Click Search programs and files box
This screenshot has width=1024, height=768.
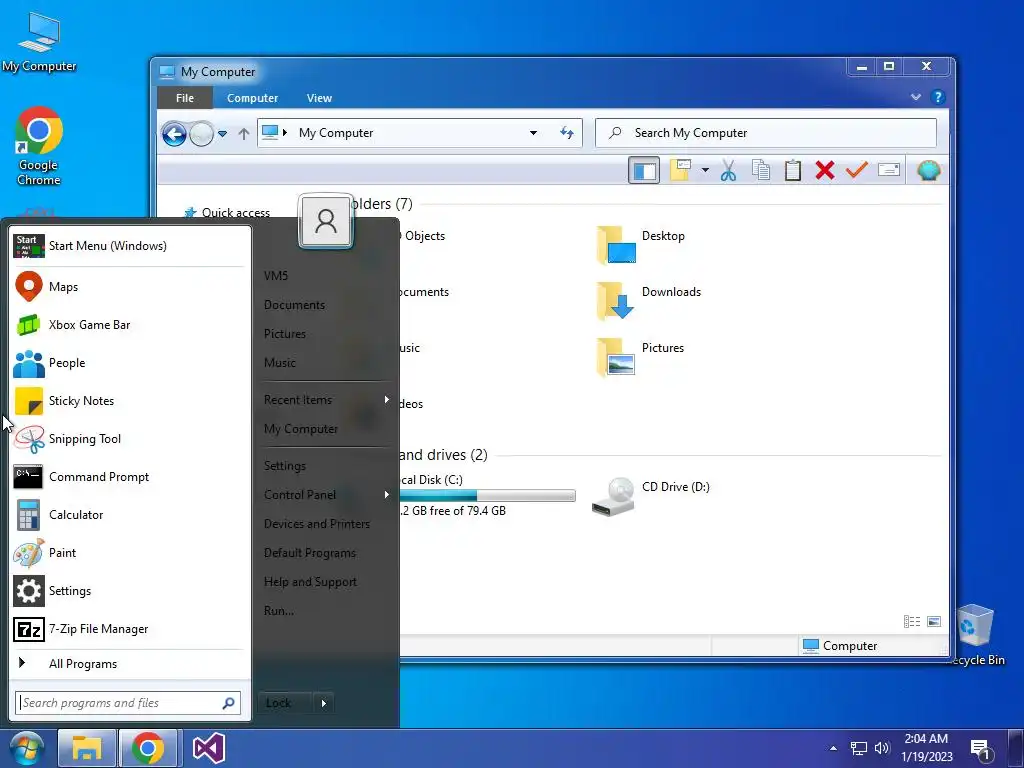[128, 703]
